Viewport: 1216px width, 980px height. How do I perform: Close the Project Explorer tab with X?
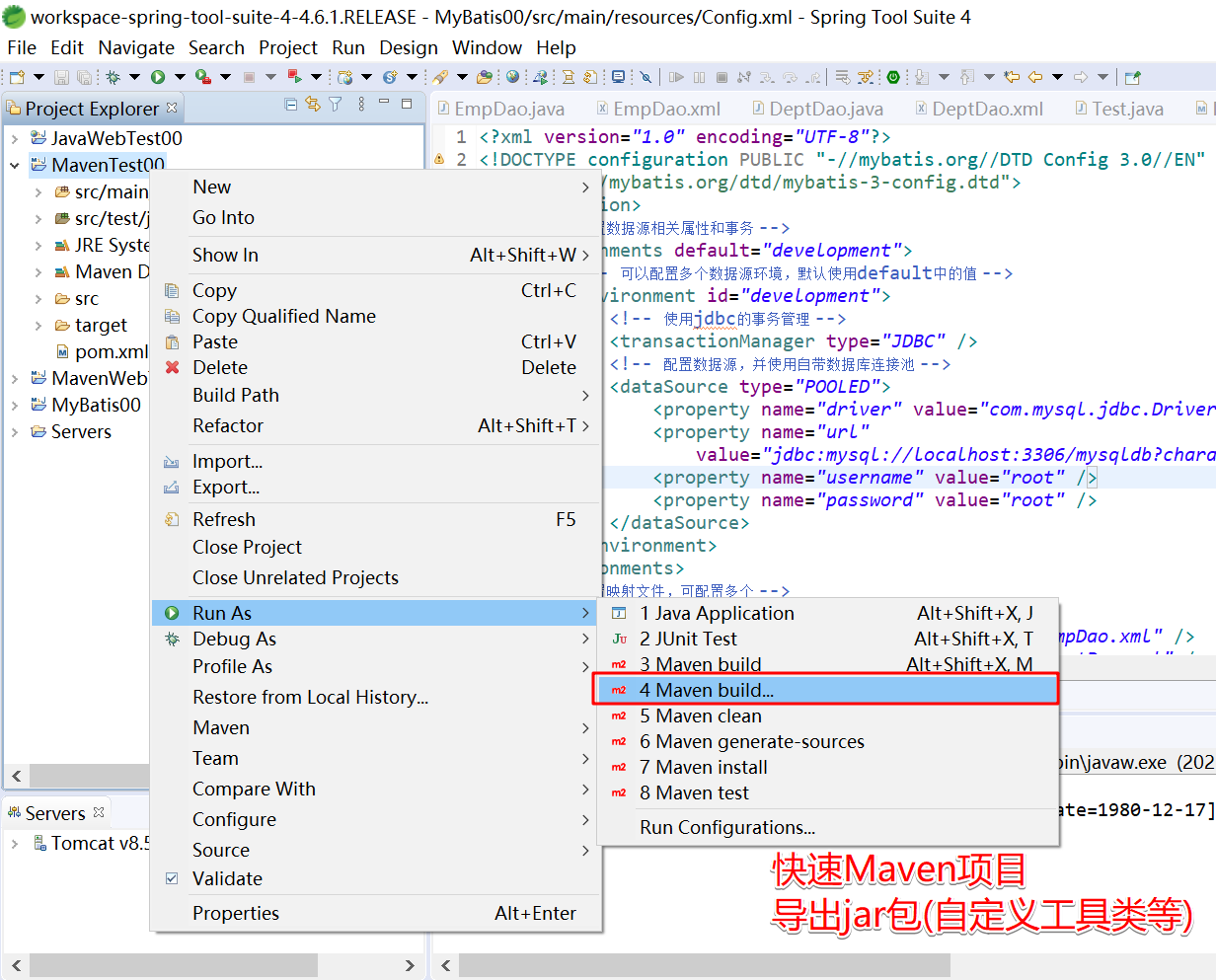pos(172,108)
